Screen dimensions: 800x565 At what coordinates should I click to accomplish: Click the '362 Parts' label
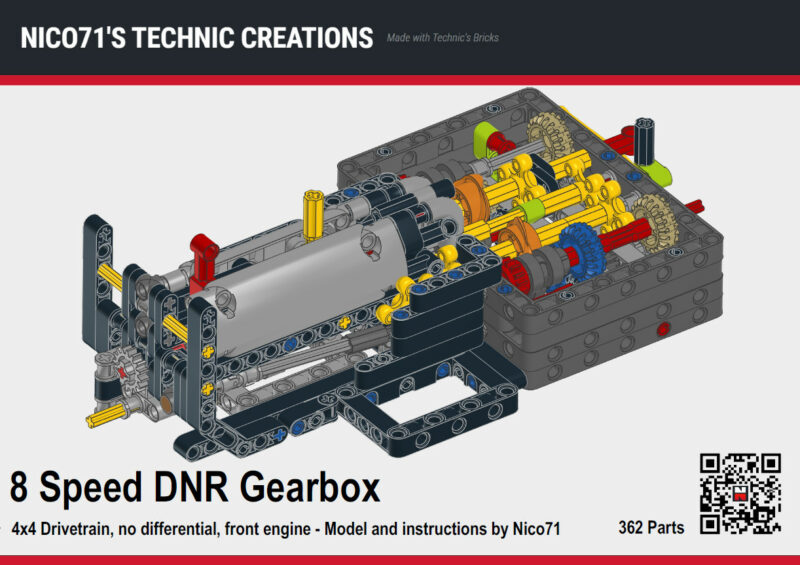[x=651, y=527]
